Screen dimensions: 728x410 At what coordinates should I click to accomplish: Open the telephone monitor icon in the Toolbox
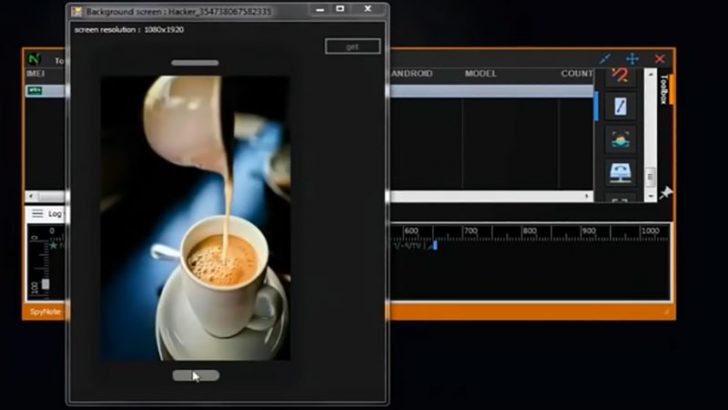pyautogui.click(x=620, y=172)
